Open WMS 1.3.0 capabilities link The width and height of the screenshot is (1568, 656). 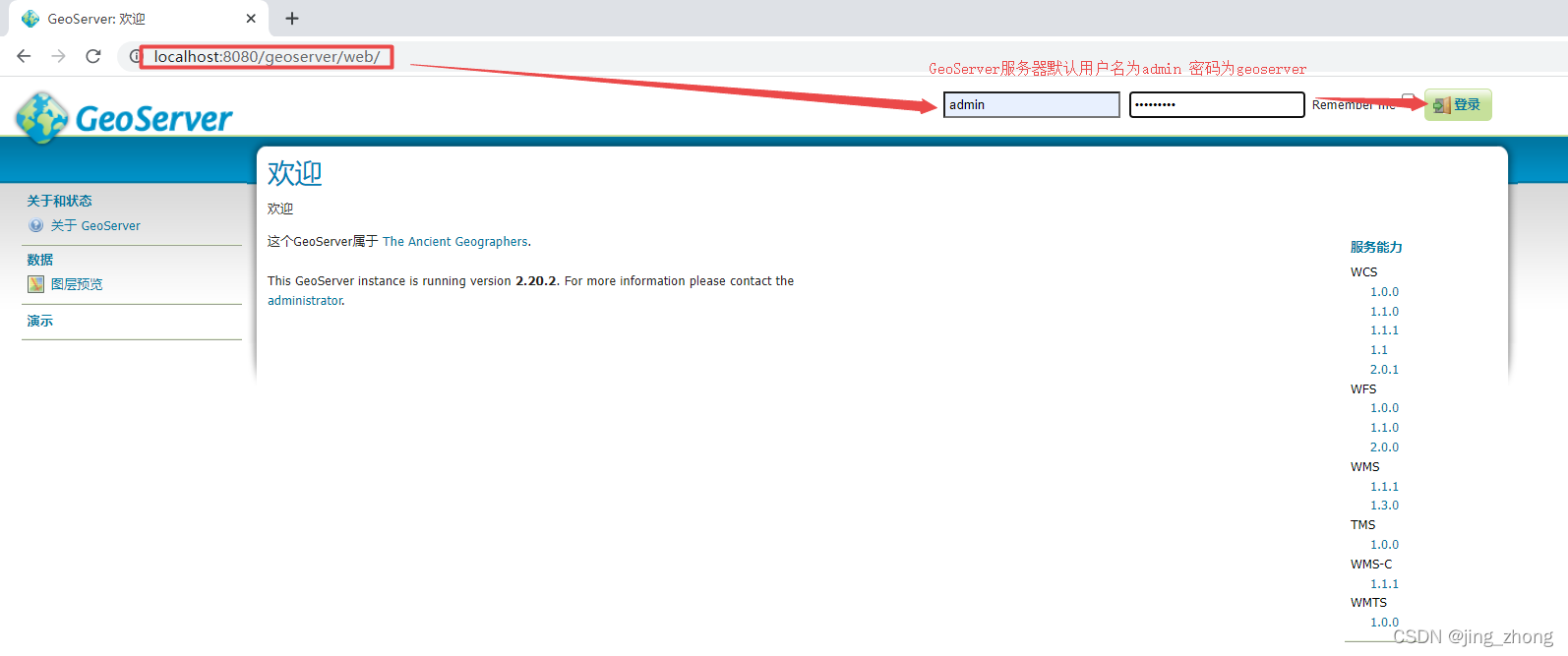[1384, 506]
